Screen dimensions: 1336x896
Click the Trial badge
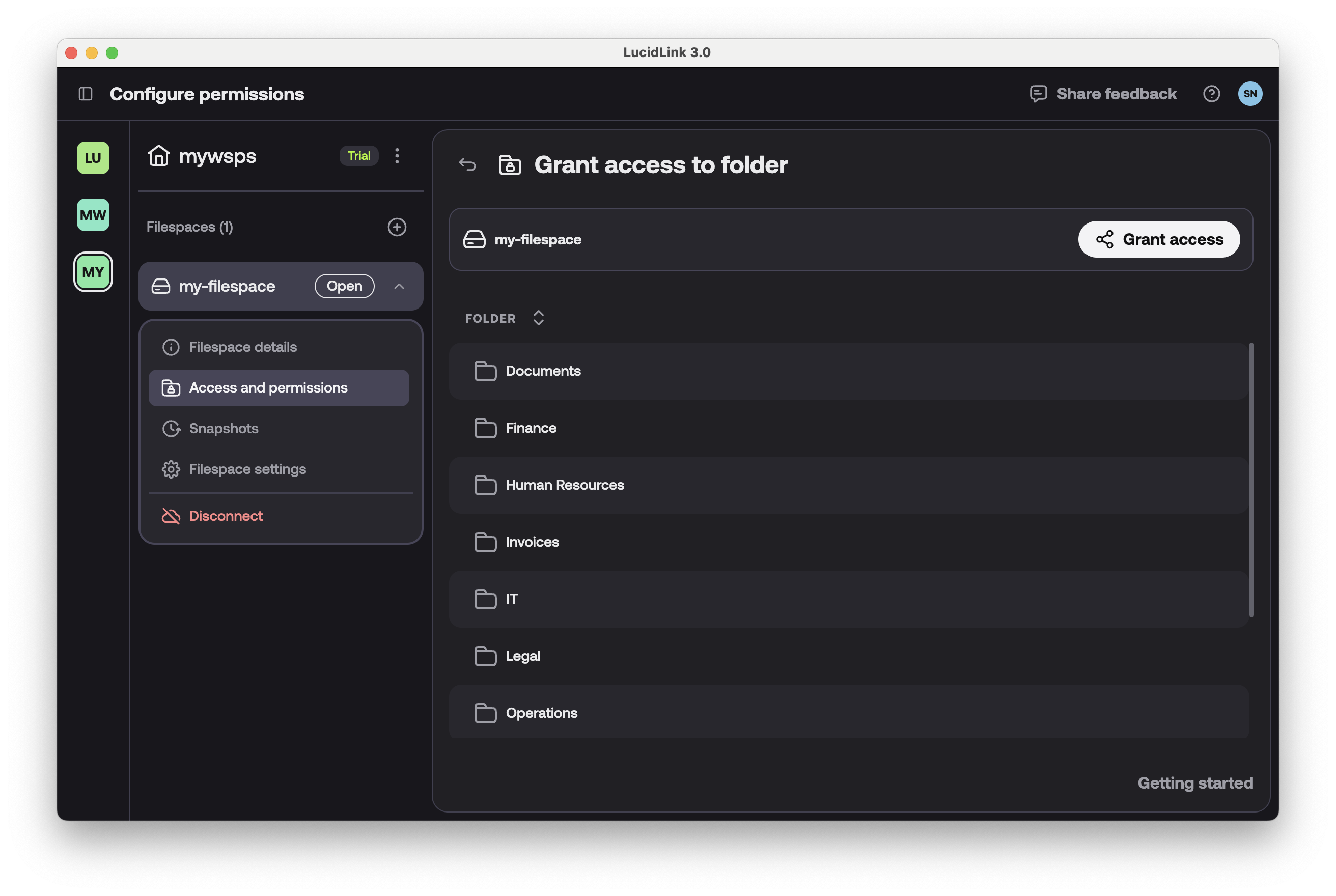(x=359, y=156)
